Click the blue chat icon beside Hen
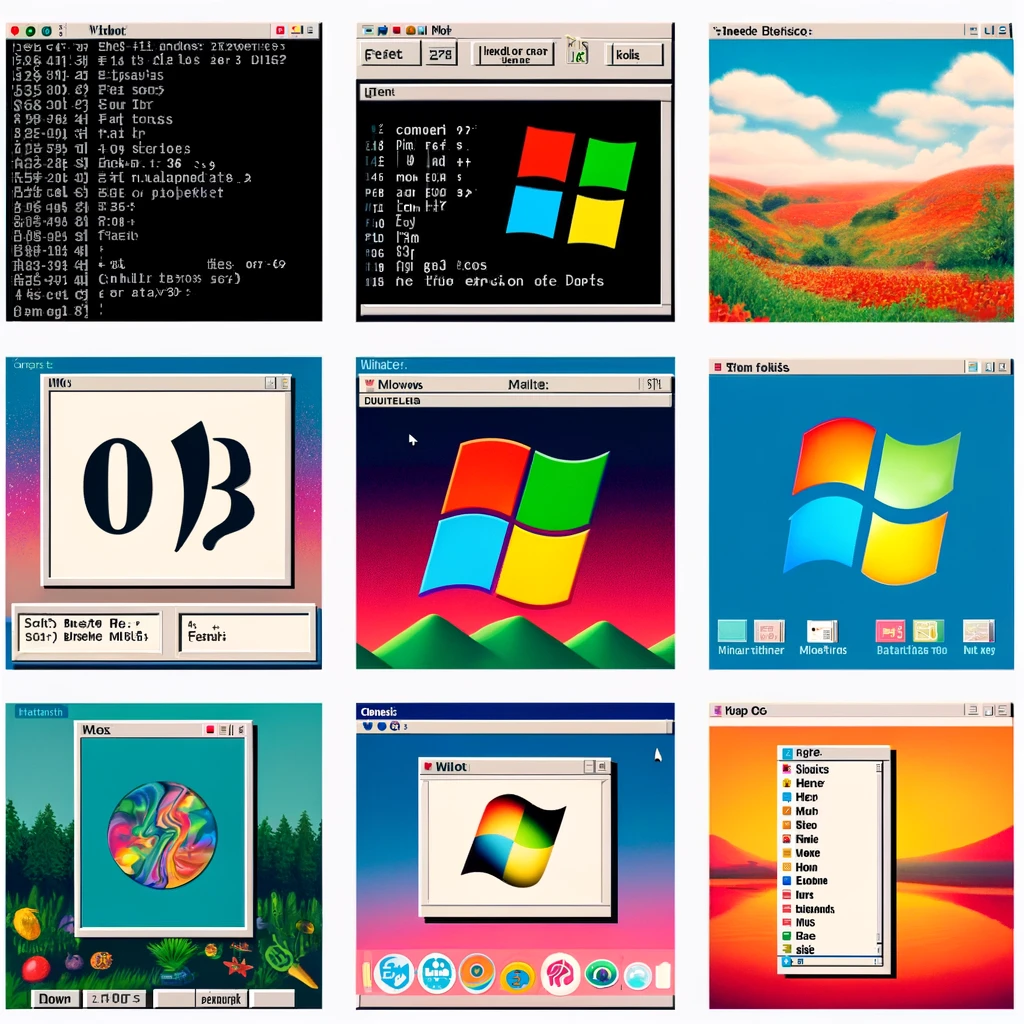The height and width of the screenshot is (1024, 1024). point(787,797)
